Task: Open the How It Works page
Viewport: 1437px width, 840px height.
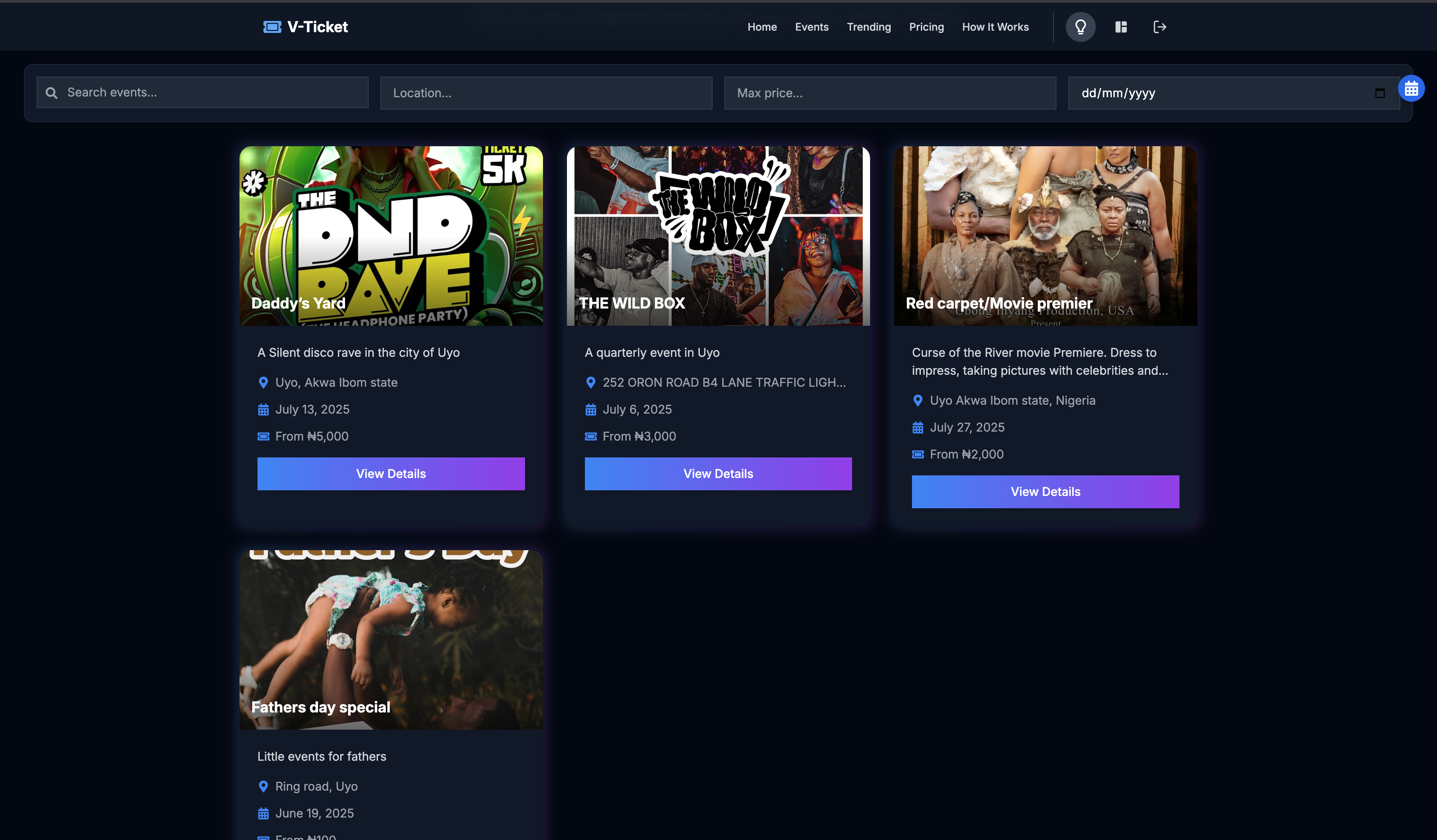Action: [995, 27]
